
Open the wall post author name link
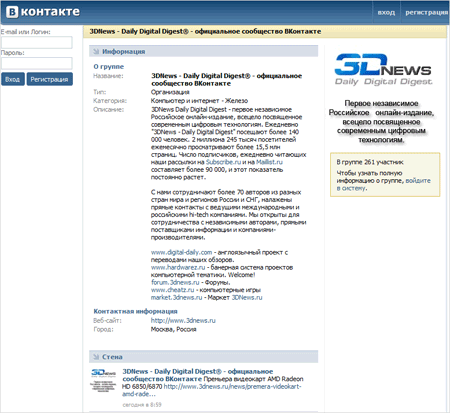(197, 375)
